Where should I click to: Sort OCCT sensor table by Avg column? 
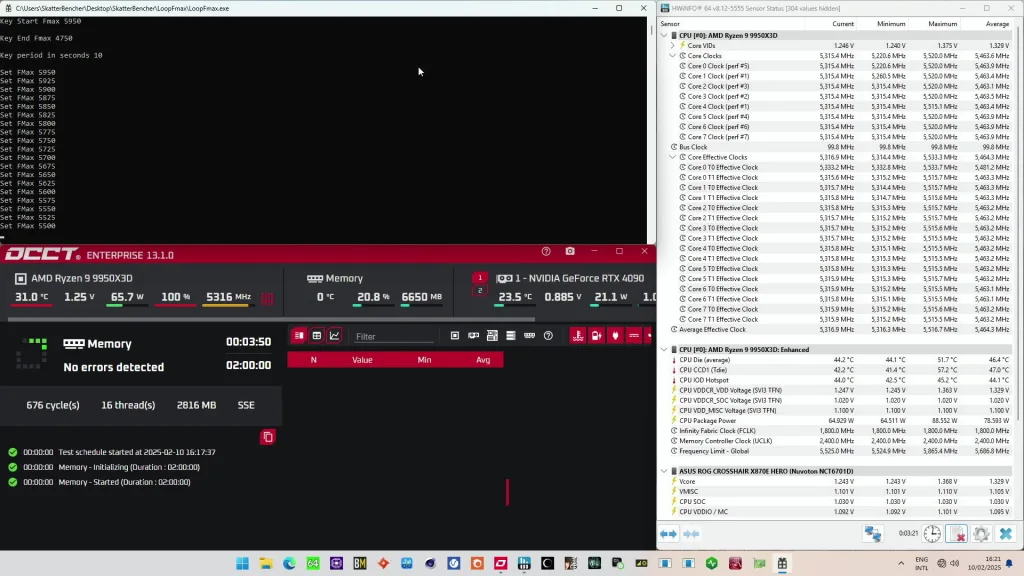(x=483, y=360)
